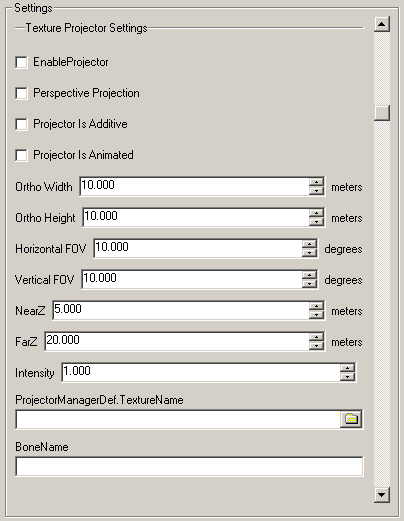Decrease the FarZ value with the down spinner

(316, 346)
